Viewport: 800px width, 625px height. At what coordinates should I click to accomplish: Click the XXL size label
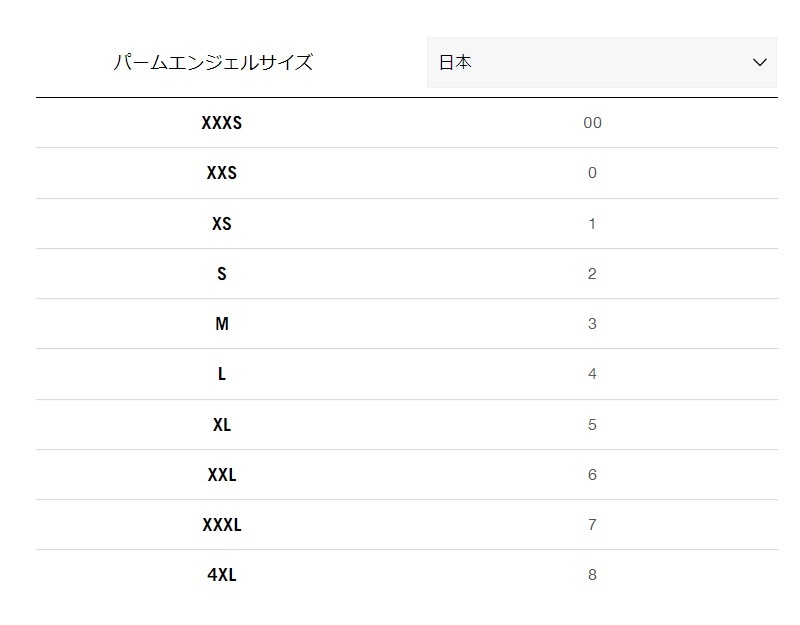[221, 475]
